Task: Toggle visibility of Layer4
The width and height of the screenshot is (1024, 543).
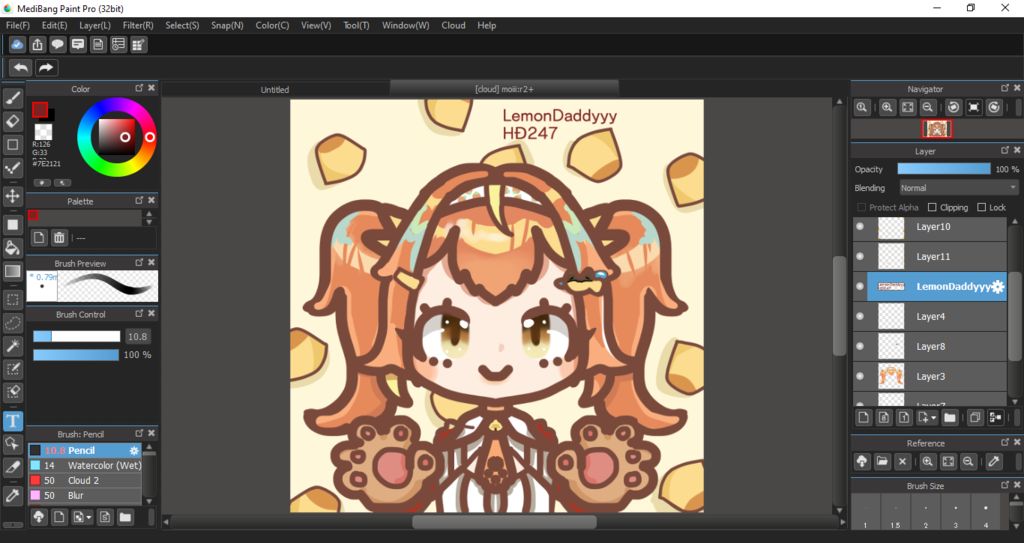Action: point(860,316)
